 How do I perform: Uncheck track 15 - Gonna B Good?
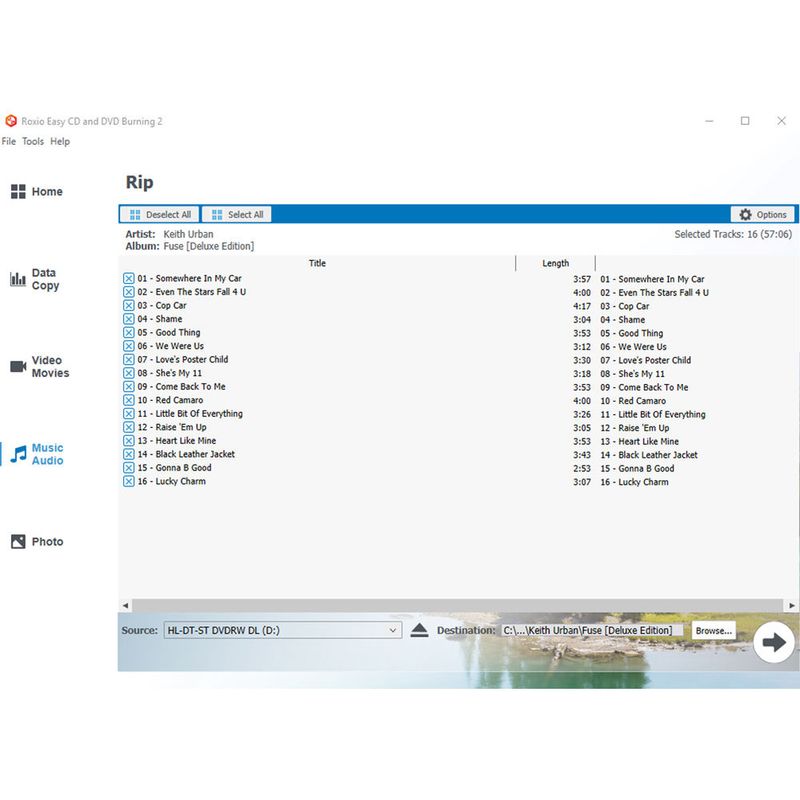(129, 468)
